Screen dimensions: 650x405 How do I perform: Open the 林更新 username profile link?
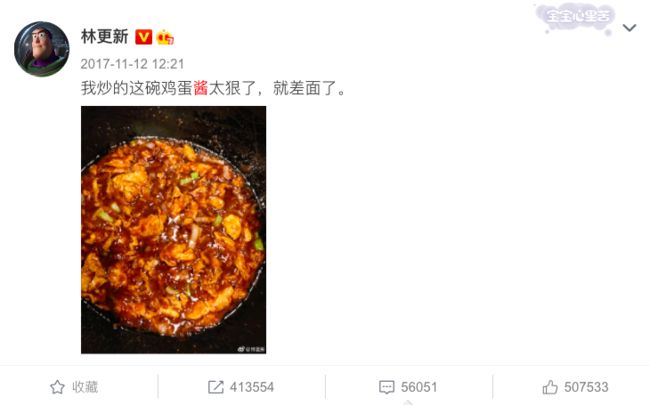point(104,37)
